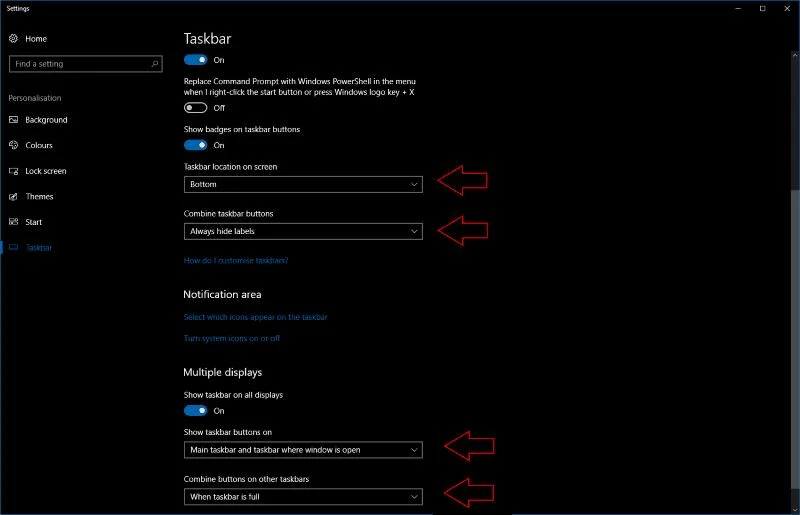Enable Replace Command Prompt with PowerShell toggle
The width and height of the screenshot is (800, 515).
(195, 108)
